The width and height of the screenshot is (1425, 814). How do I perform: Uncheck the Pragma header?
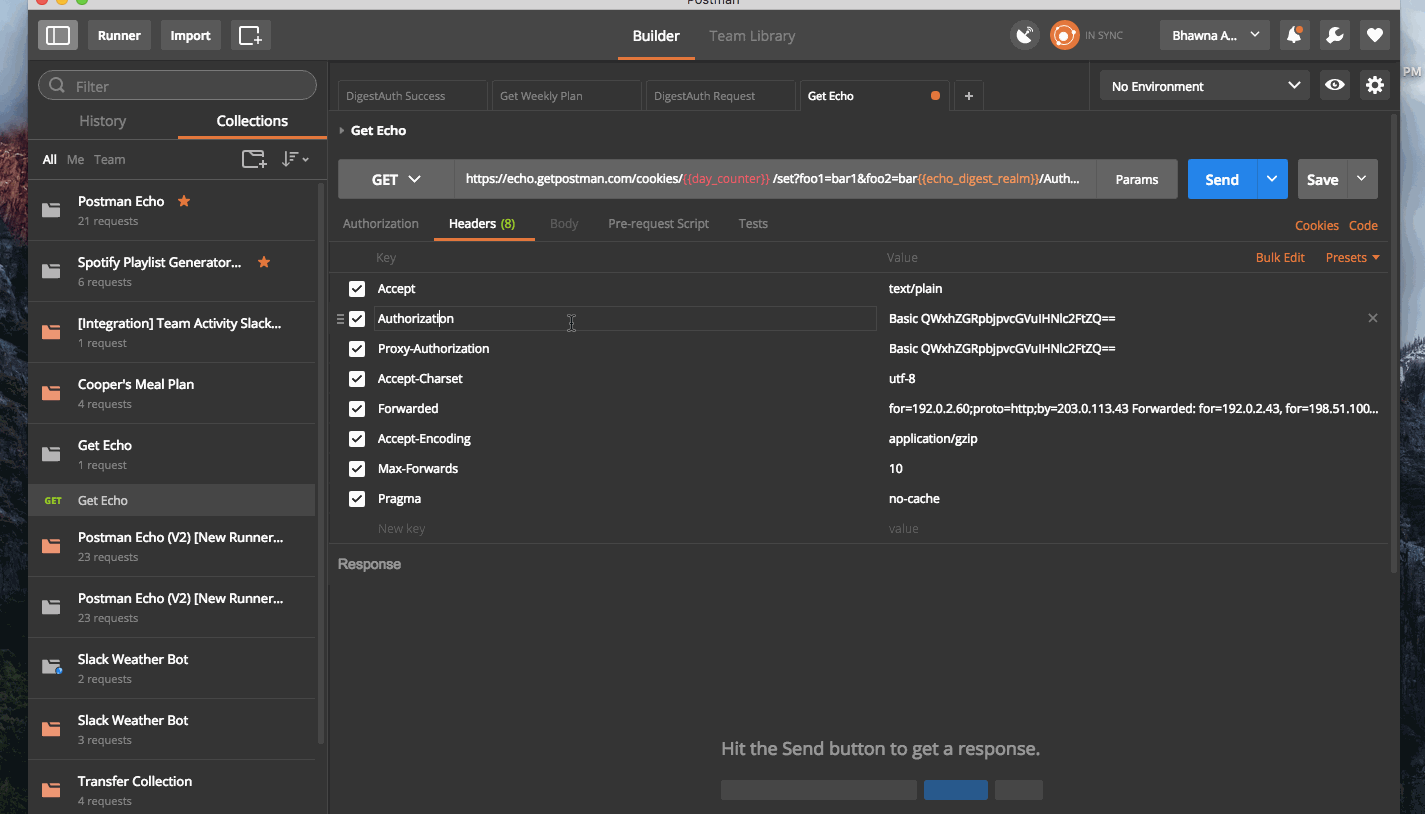coord(357,499)
